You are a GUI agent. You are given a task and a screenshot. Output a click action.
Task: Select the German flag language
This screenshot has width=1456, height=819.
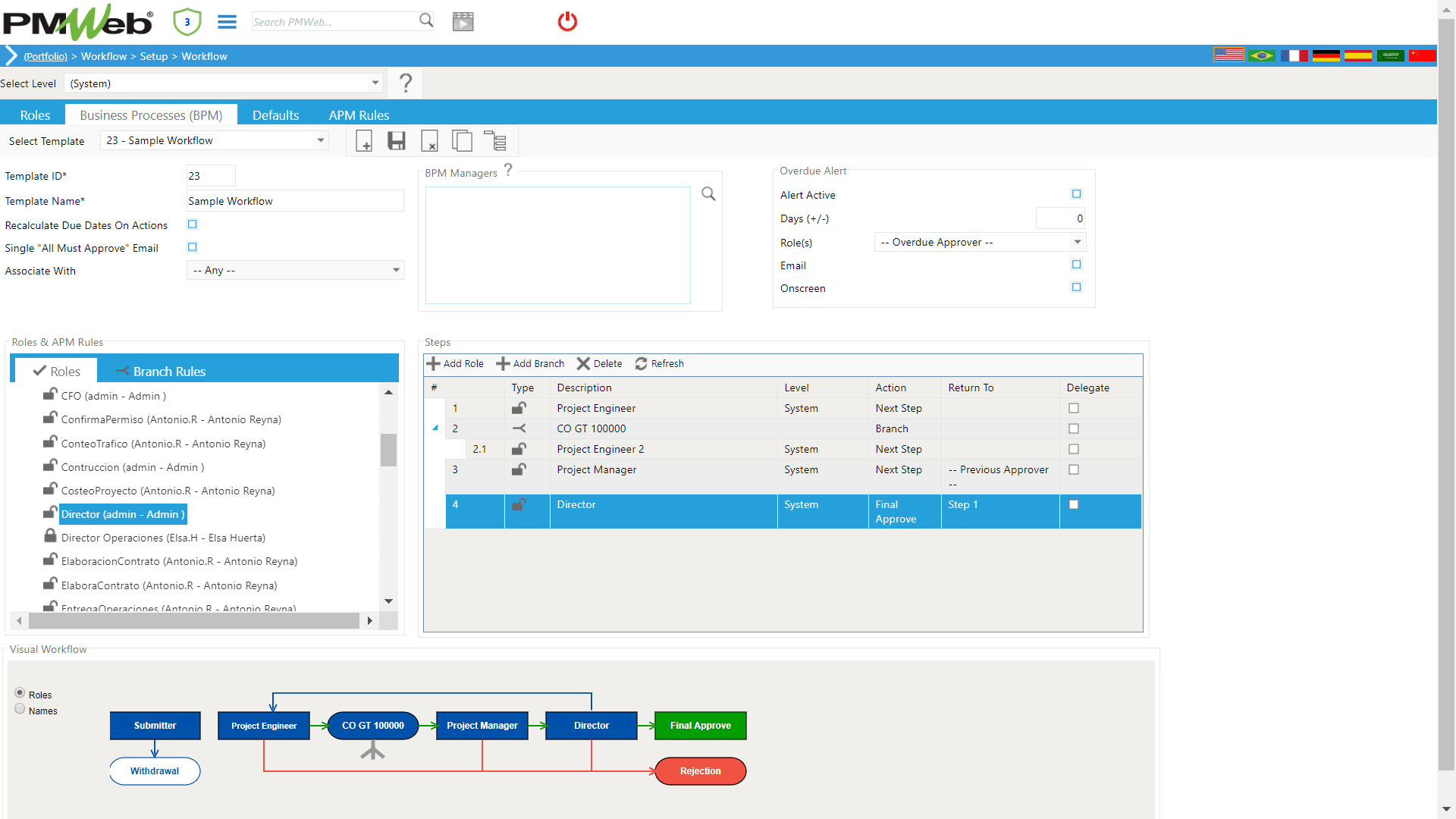tap(1326, 55)
